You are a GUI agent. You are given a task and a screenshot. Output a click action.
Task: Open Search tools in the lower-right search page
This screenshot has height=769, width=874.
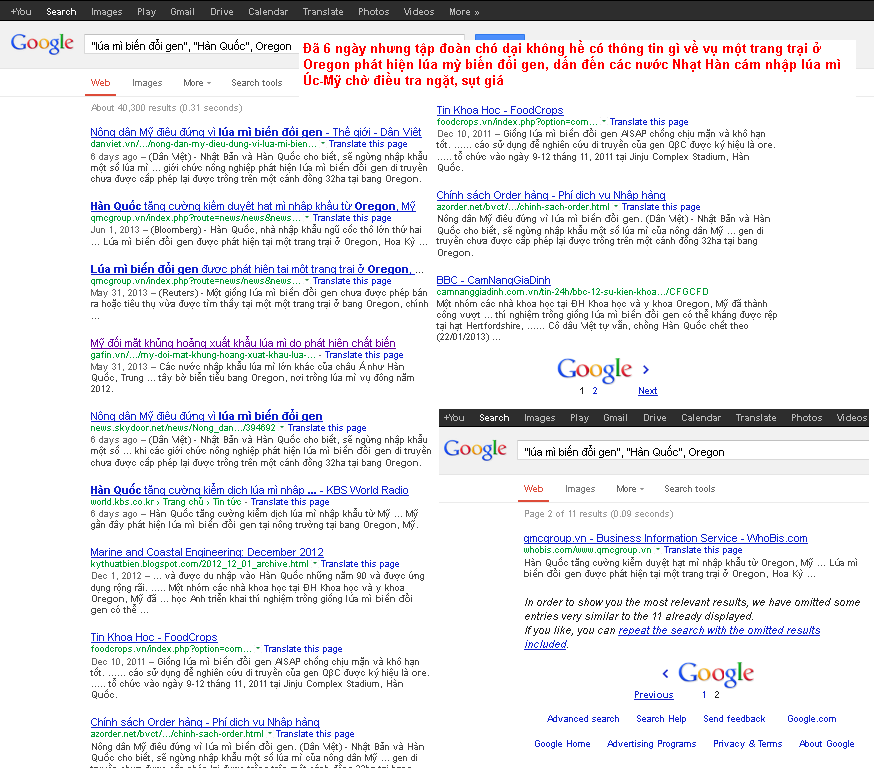[690, 489]
